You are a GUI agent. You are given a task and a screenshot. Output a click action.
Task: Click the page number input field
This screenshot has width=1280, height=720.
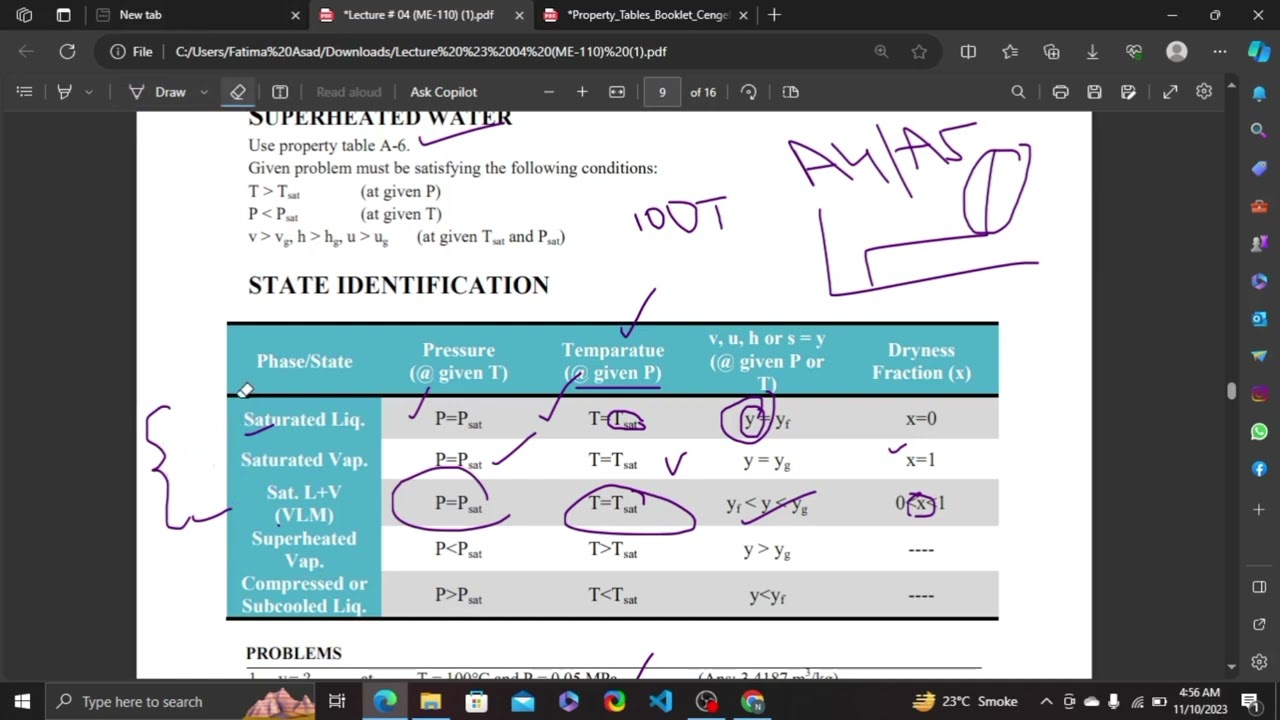(661, 92)
